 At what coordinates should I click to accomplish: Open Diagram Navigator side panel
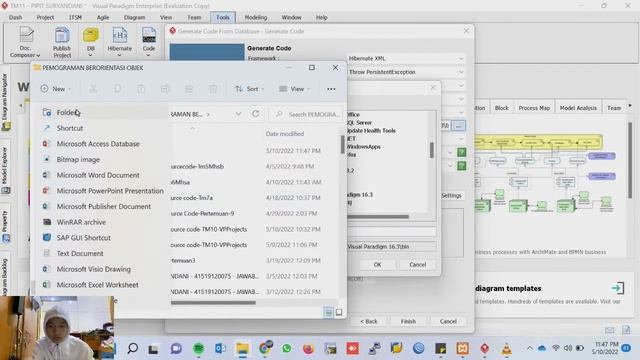pyautogui.click(x=5, y=101)
